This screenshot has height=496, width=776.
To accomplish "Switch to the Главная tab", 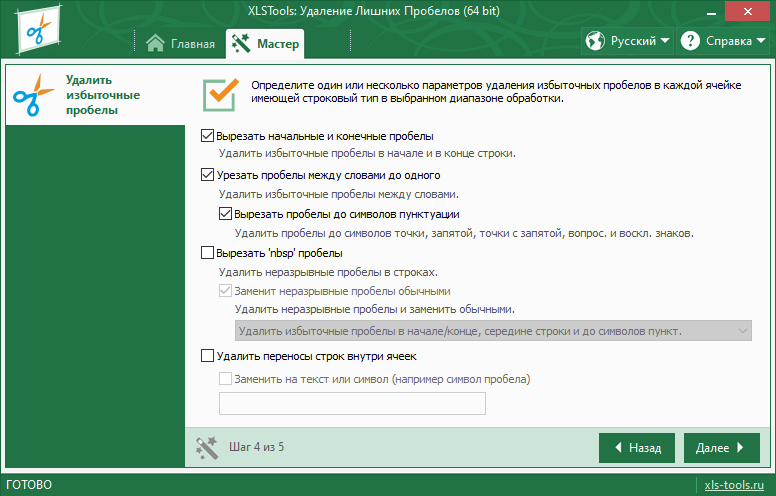I will pos(180,44).
